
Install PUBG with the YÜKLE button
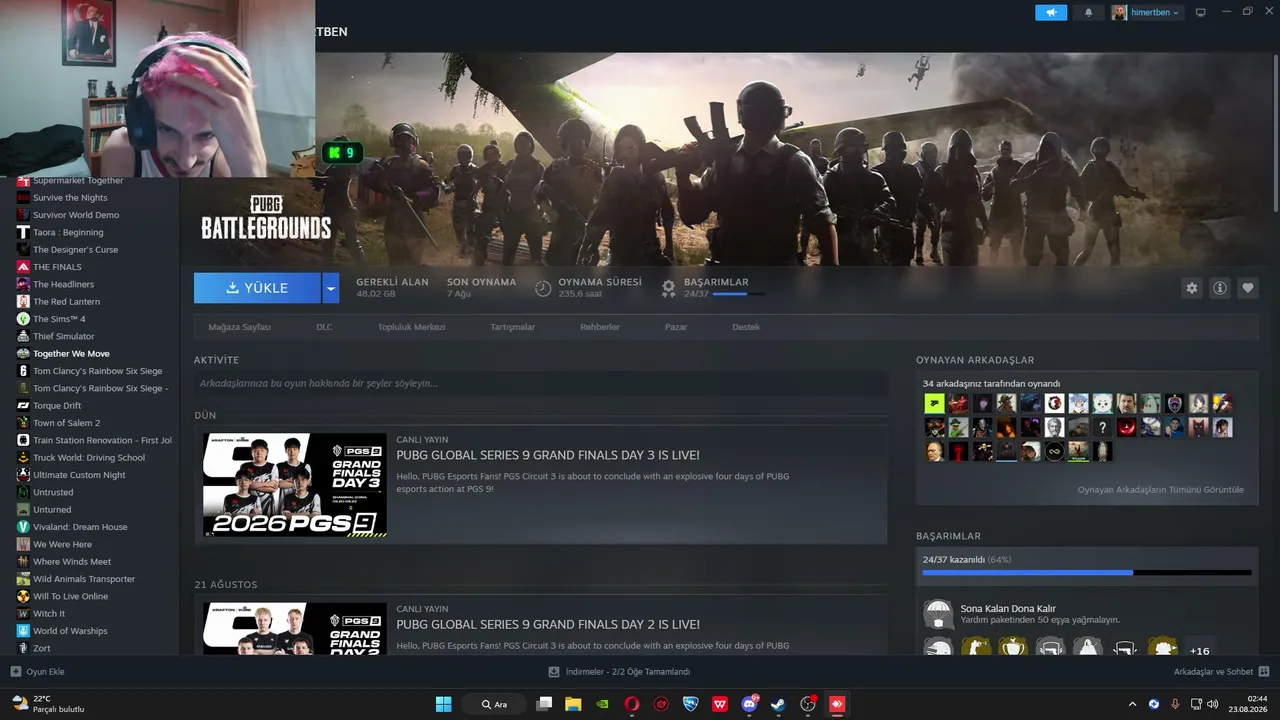[257, 288]
